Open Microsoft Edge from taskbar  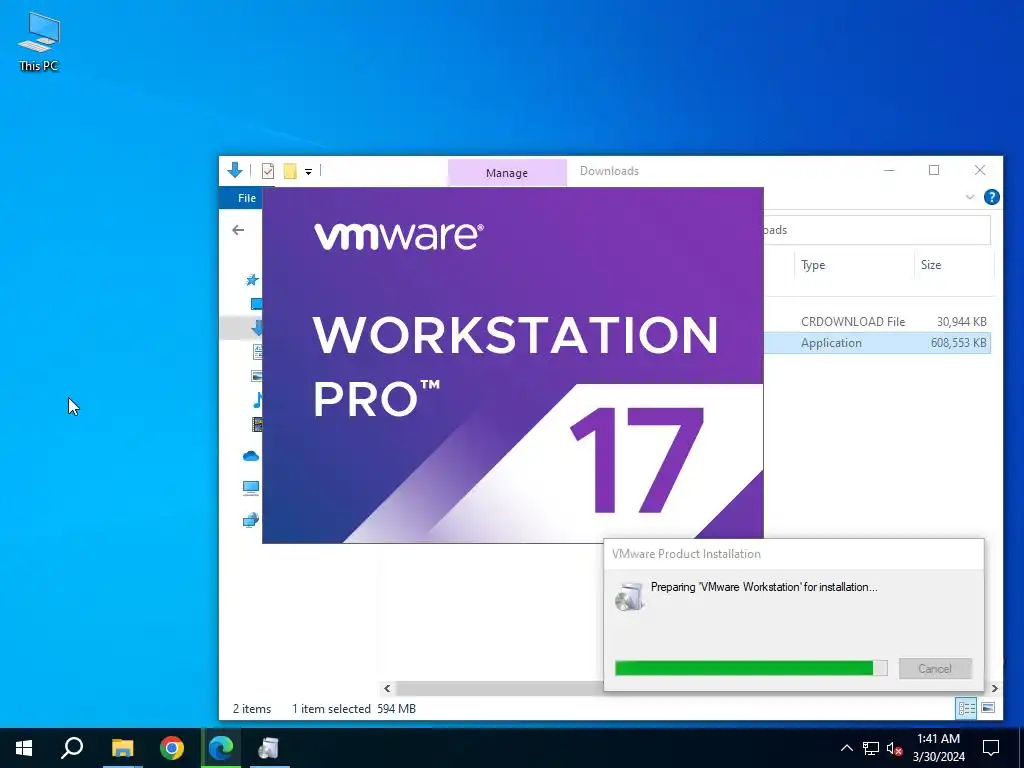coord(221,748)
